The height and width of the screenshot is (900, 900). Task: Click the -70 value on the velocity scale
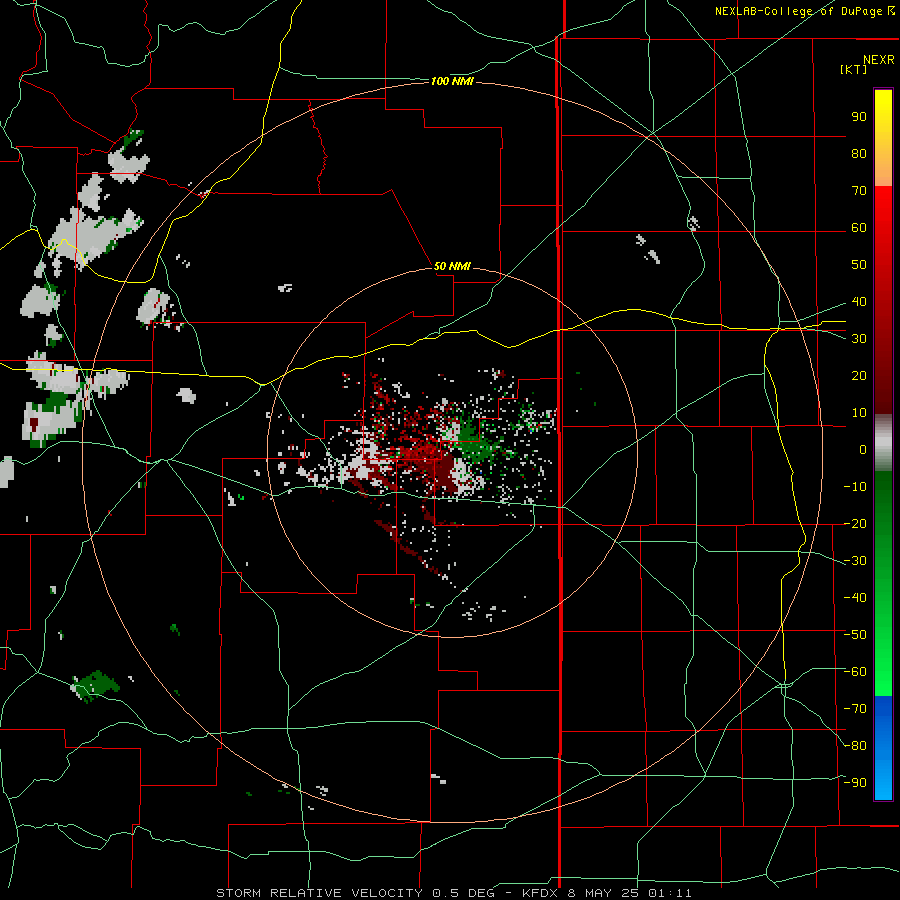pos(855,709)
